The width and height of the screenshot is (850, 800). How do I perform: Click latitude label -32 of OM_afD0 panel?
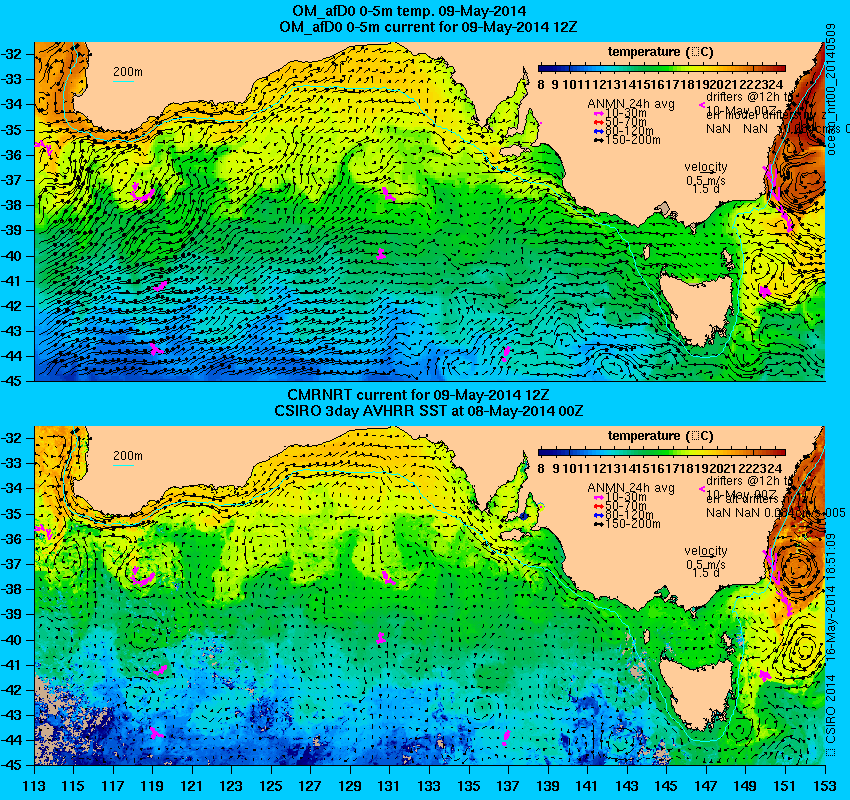(12, 54)
